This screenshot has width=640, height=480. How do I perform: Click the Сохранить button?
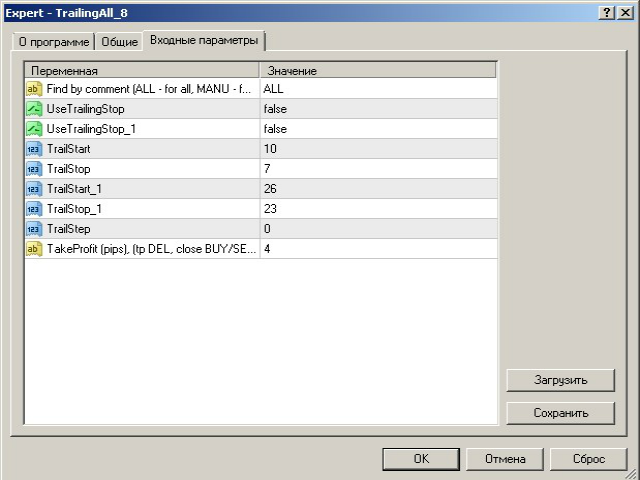click(560, 413)
